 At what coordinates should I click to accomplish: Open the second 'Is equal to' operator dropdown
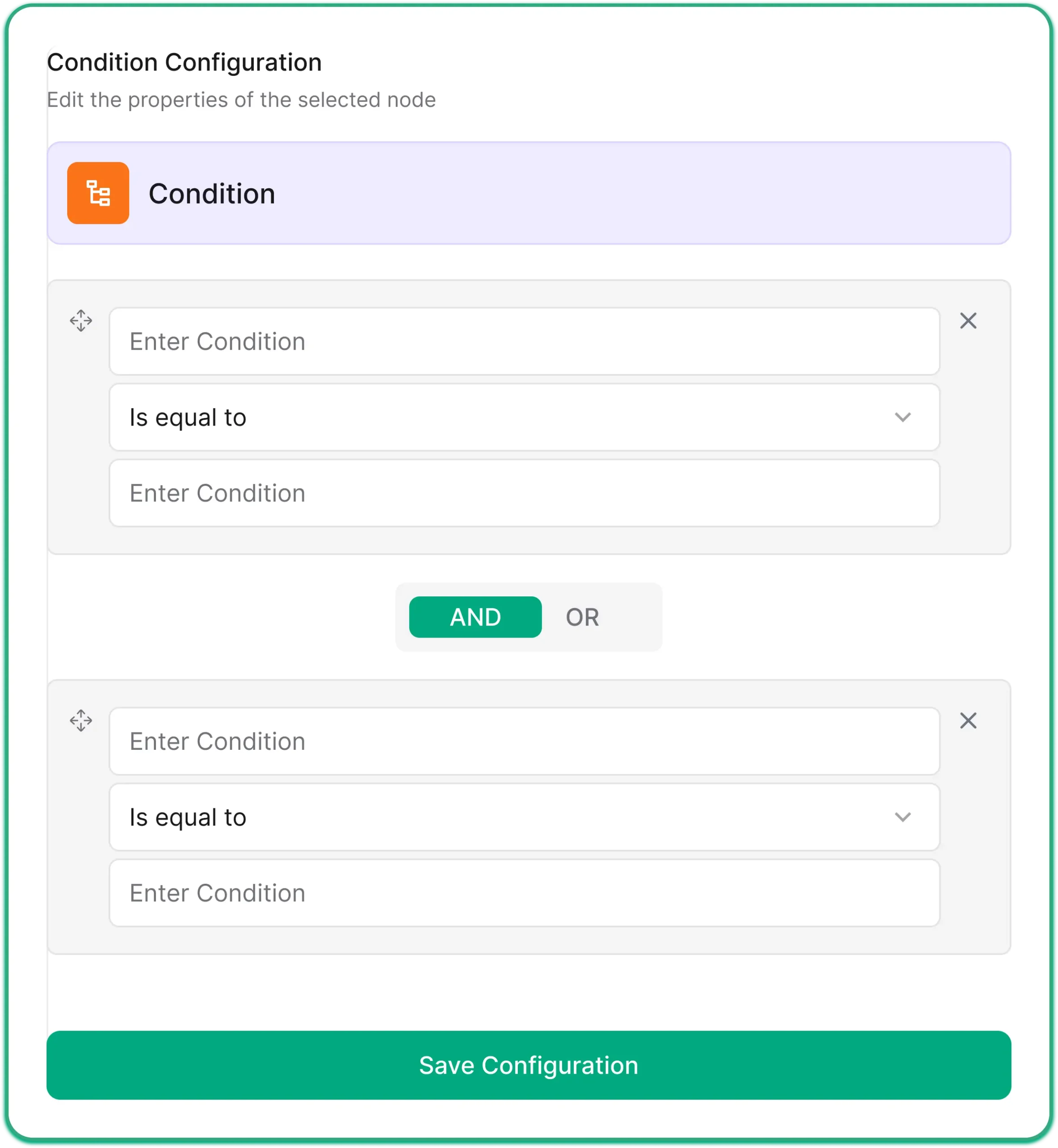(524, 817)
